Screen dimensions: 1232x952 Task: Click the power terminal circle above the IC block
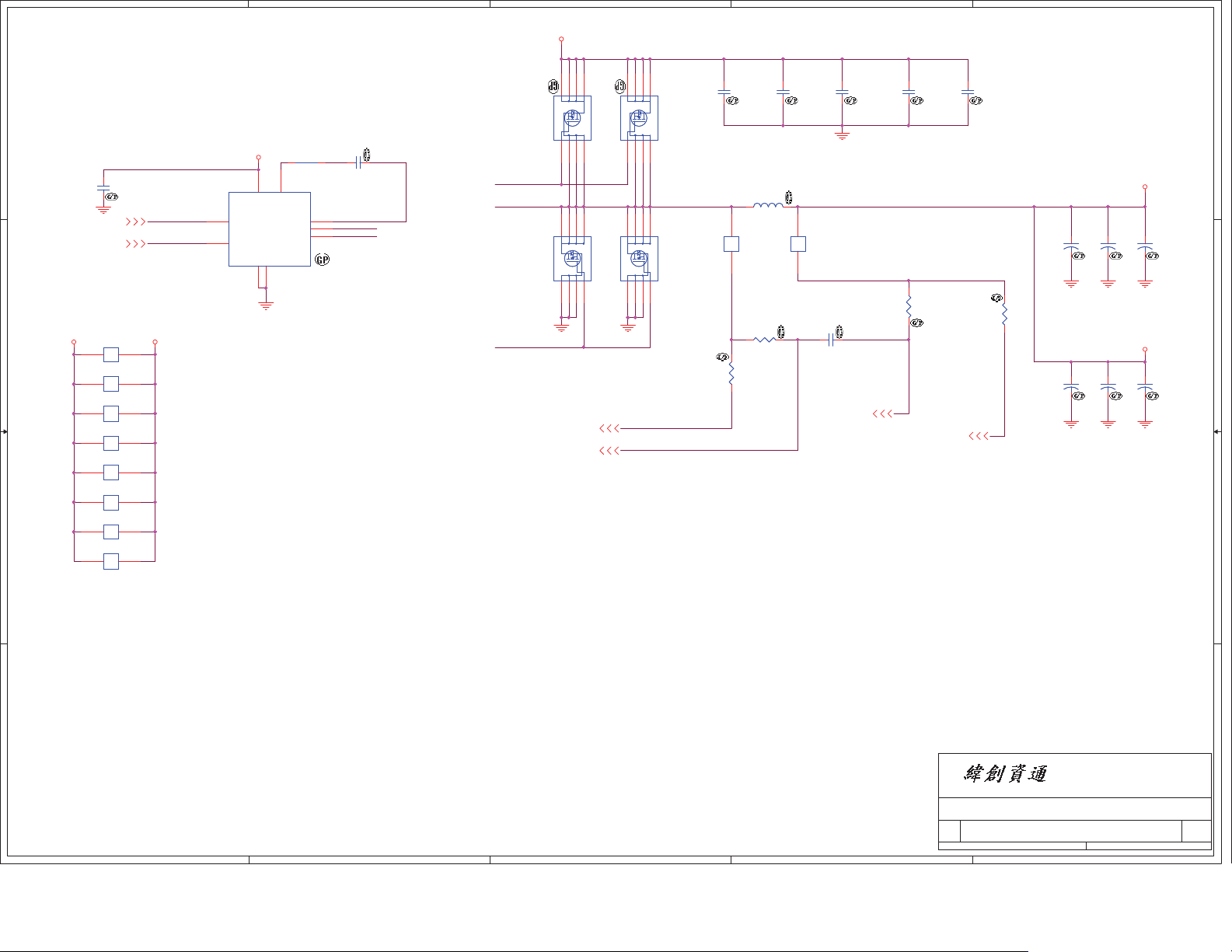(x=258, y=157)
